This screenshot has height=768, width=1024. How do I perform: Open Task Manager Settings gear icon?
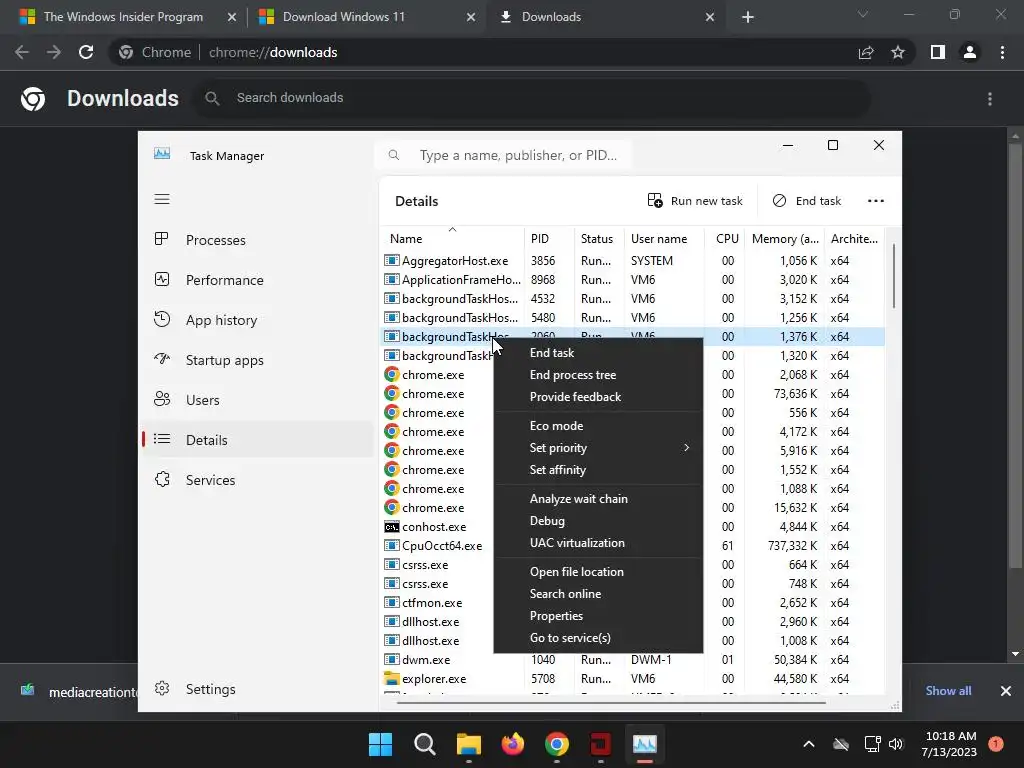[x=162, y=688]
